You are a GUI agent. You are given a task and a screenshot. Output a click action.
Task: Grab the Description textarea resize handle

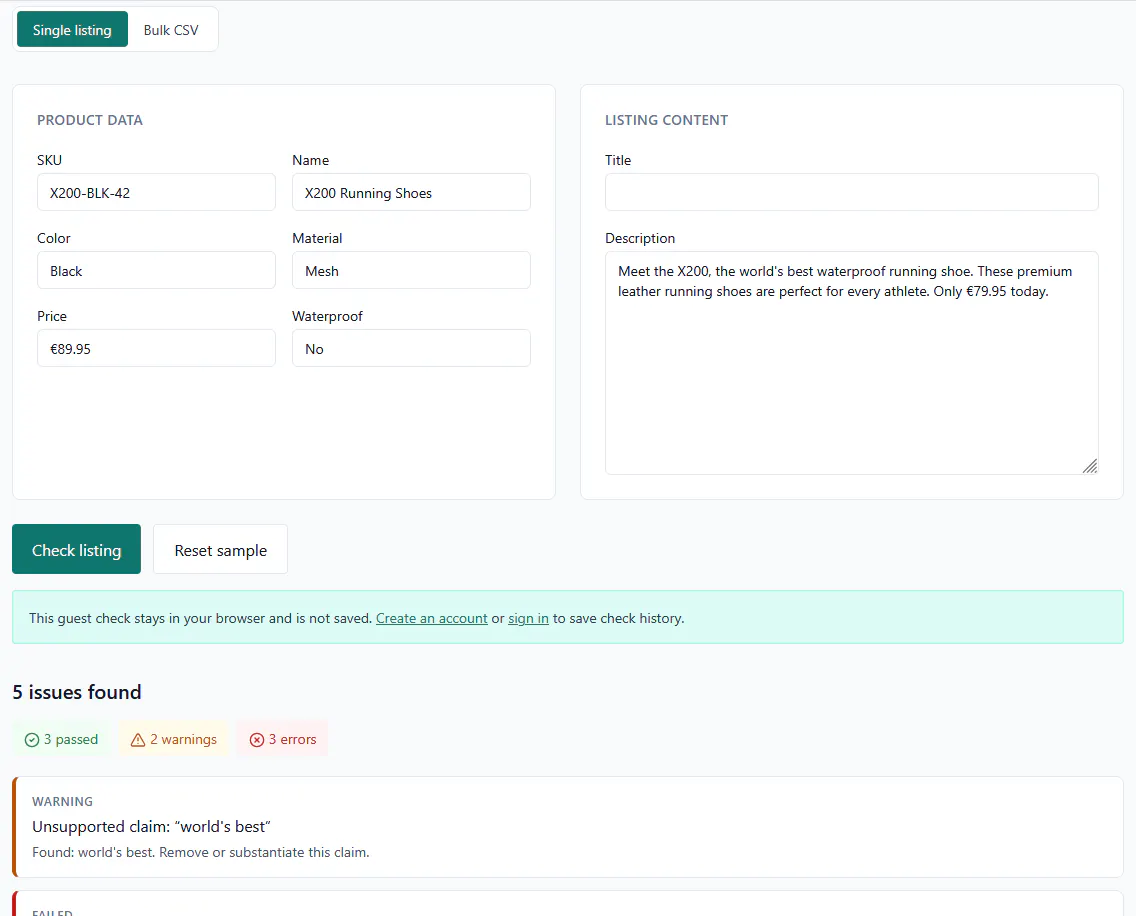point(1090,466)
